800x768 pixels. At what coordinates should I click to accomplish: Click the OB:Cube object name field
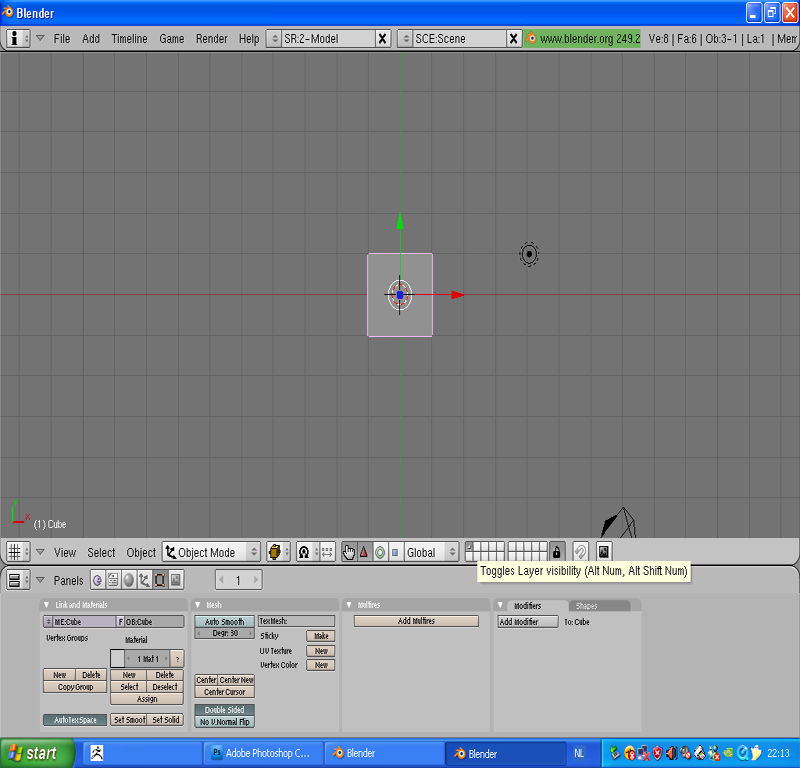154,622
